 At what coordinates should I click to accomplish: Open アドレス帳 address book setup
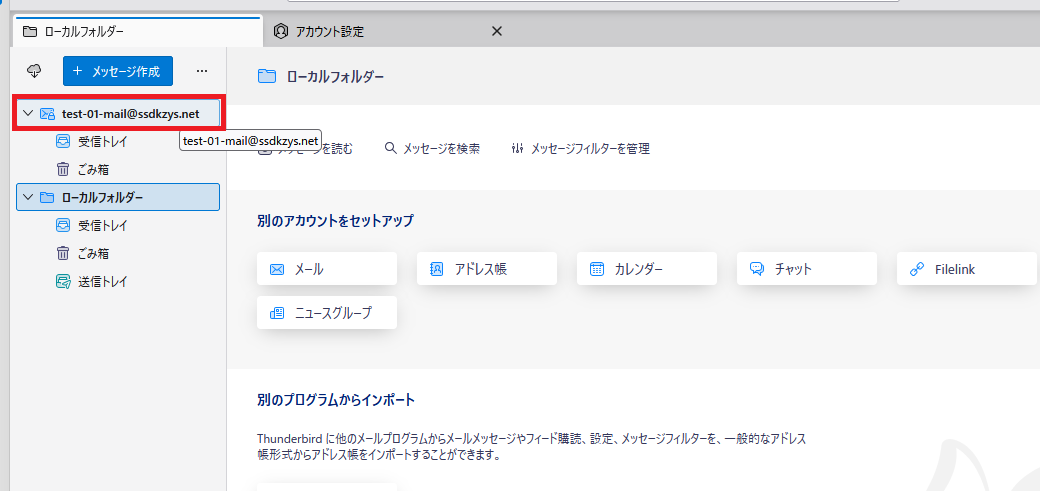486,269
